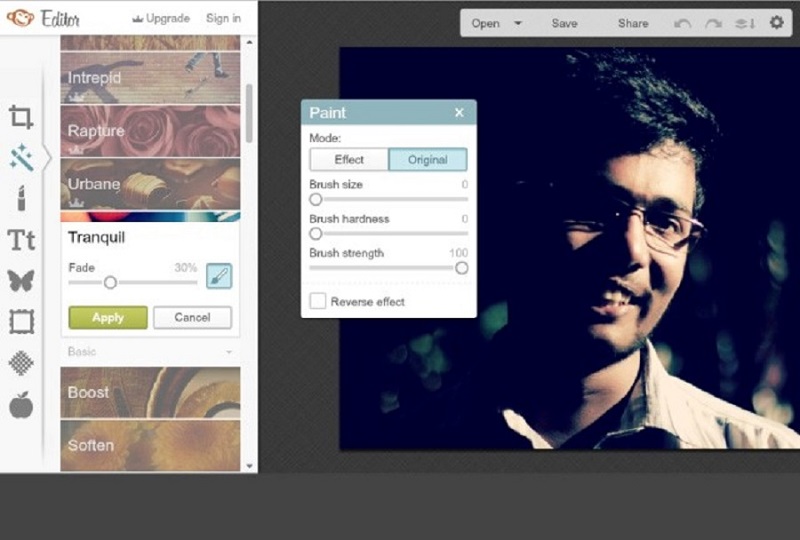Screen dimensions: 800x540
Task: Cancel the Tranquil effect
Action: coord(192,317)
